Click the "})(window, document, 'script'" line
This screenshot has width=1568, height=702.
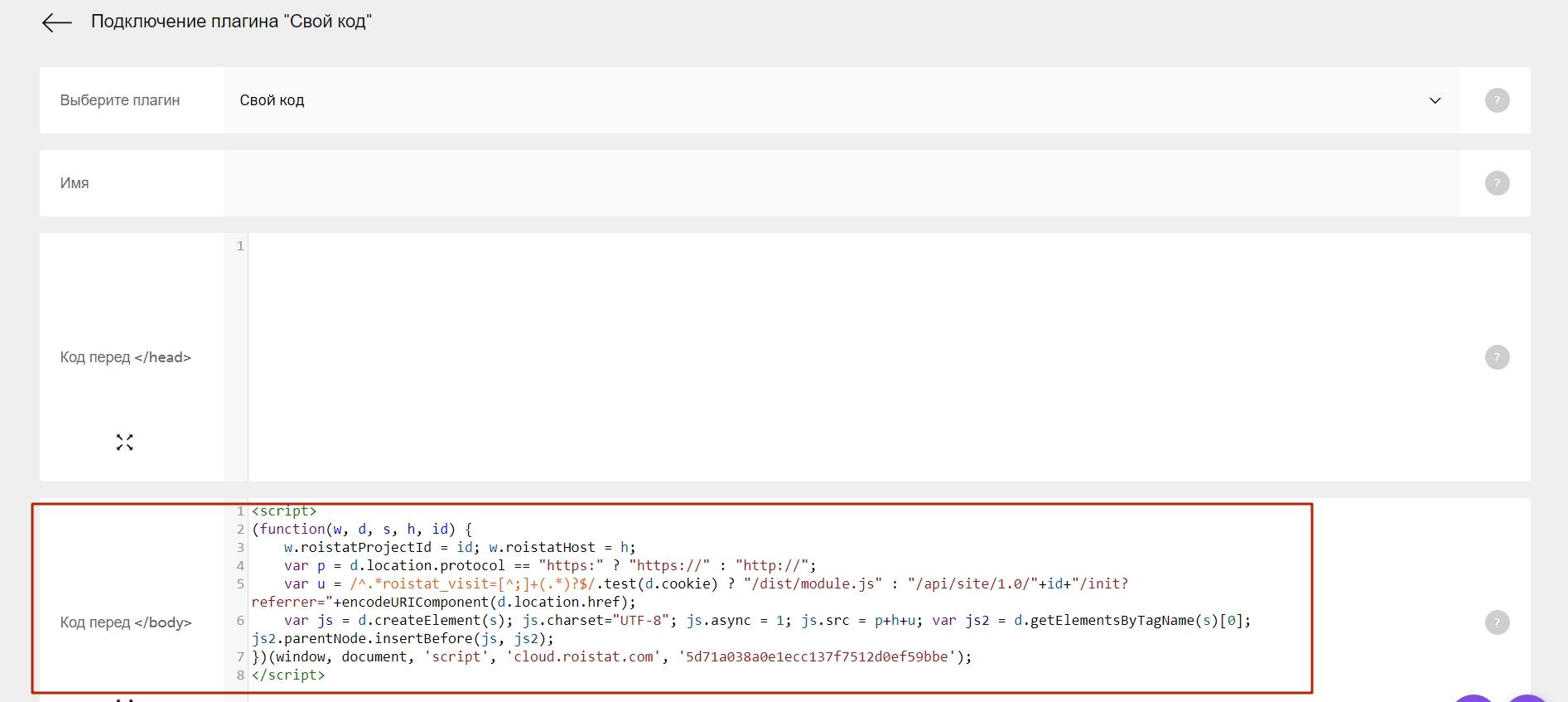[611, 656]
